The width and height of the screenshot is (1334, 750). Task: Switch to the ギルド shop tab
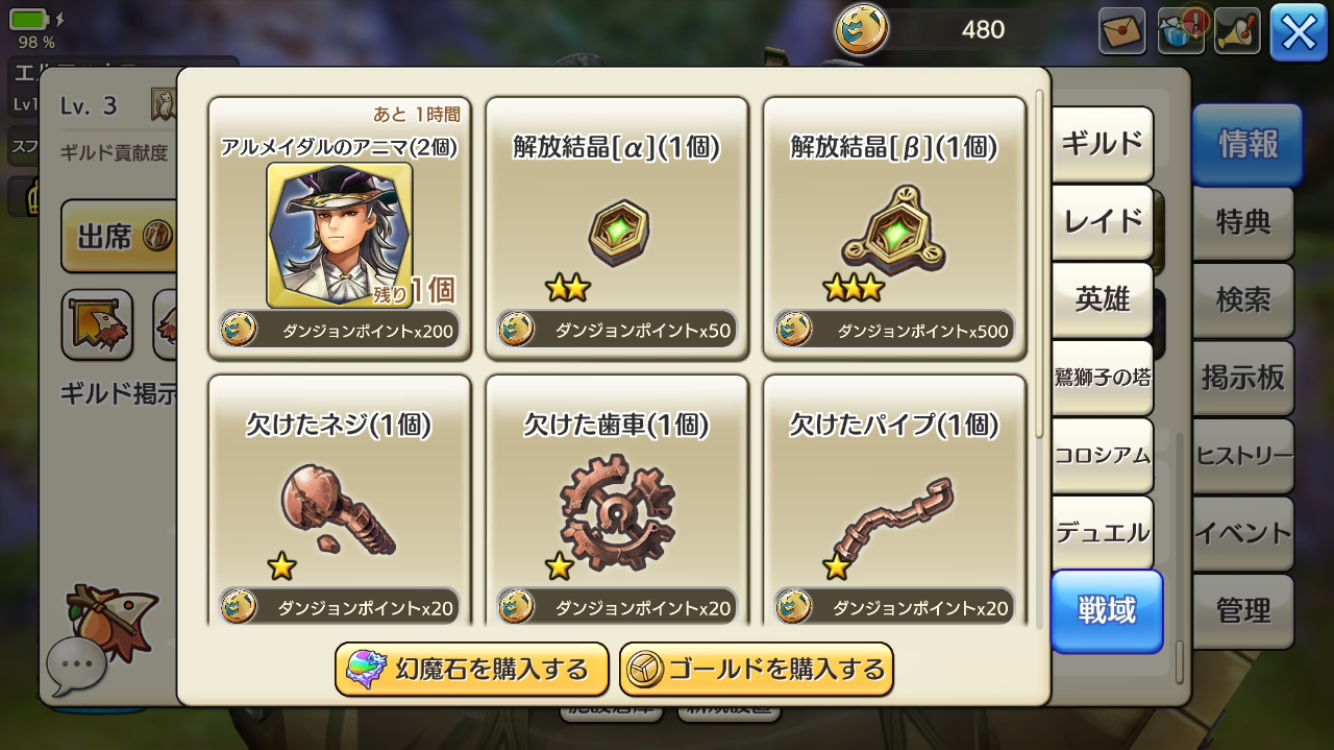(1102, 144)
